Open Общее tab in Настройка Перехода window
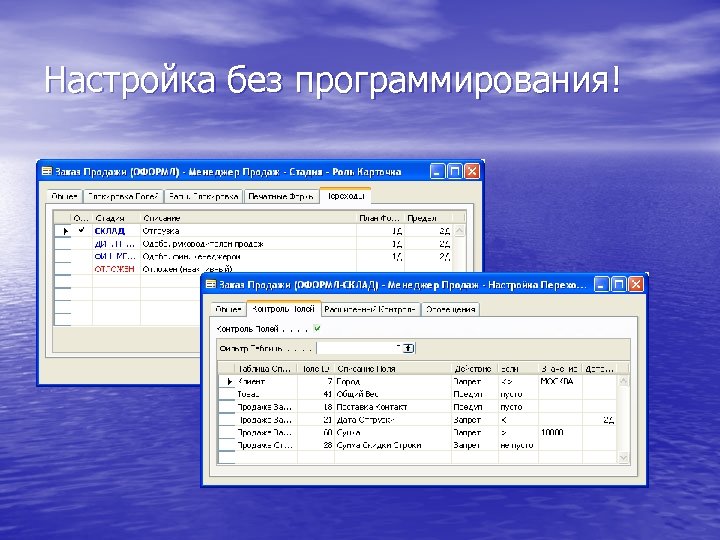 pyautogui.click(x=228, y=309)
